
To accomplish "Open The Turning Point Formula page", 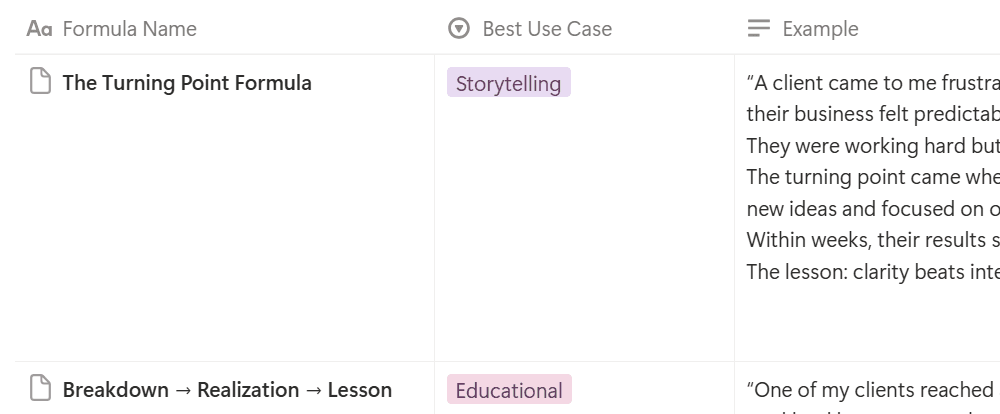I will coord(187,83).
